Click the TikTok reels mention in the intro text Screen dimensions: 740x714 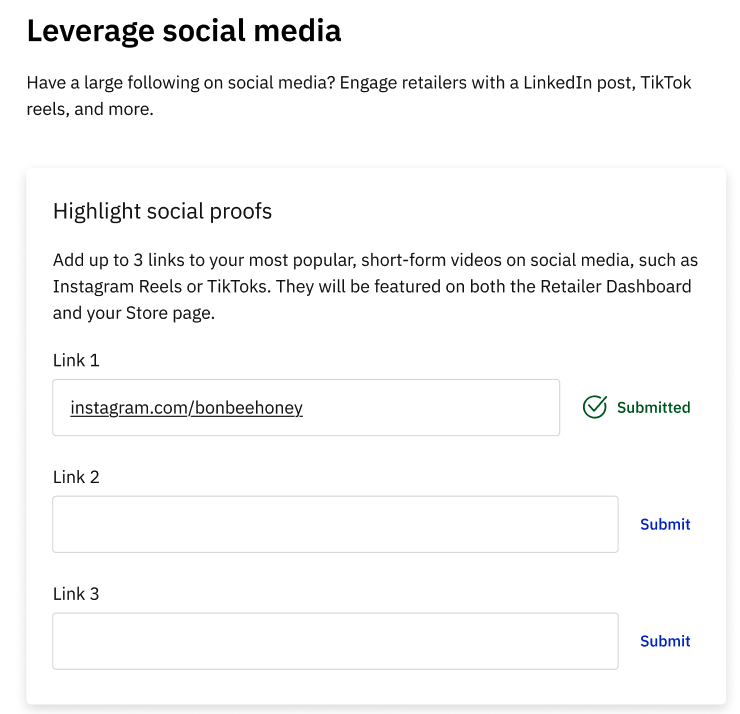pos(359,96)
